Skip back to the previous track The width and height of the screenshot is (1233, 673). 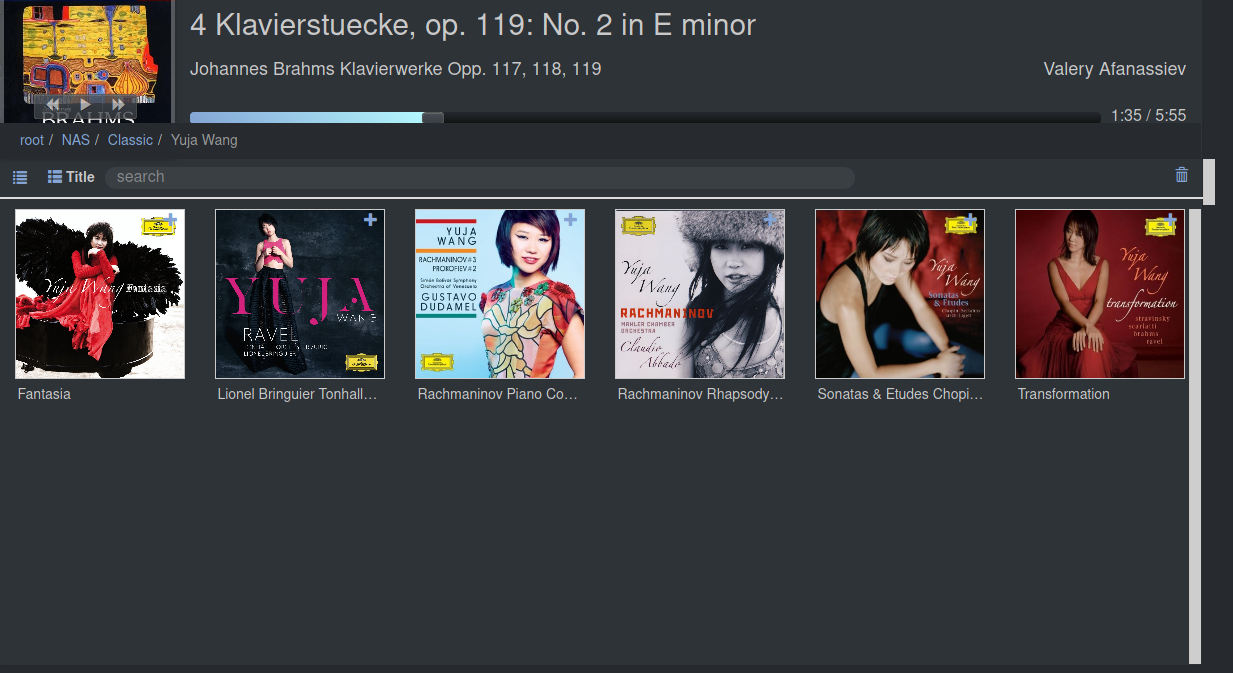click(x=53, y=104)
